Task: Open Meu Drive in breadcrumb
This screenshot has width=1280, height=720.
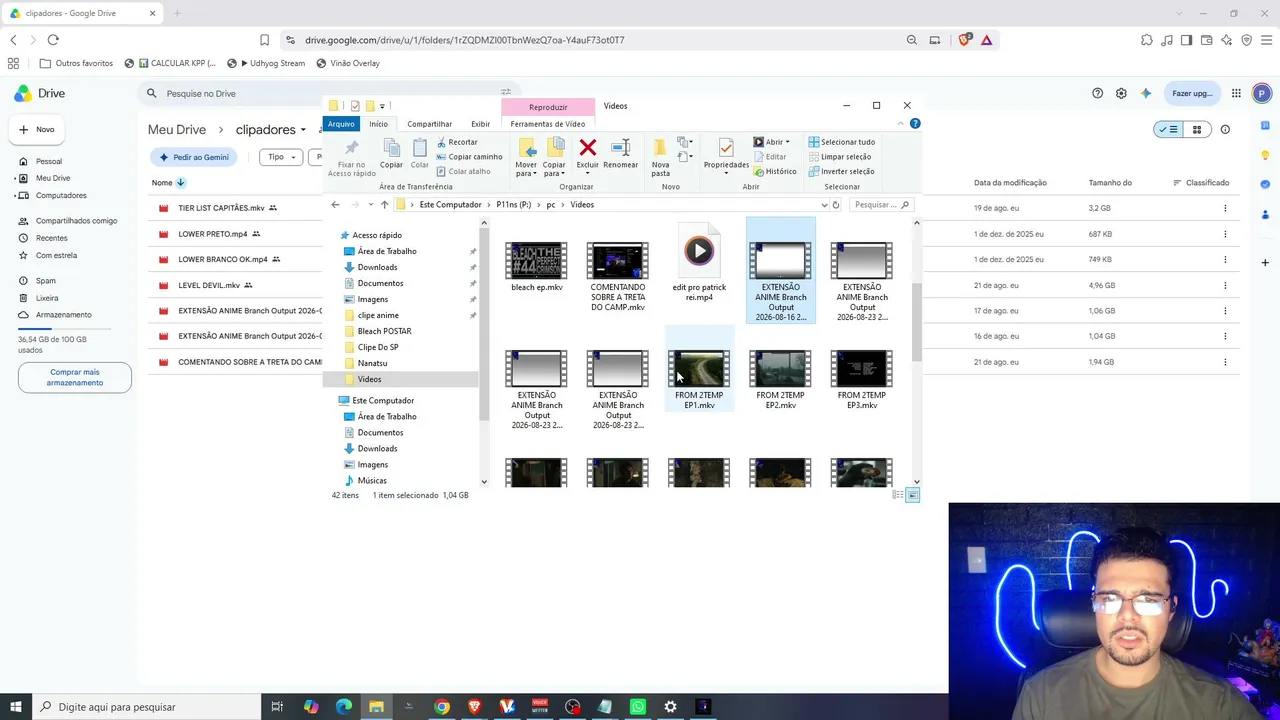Action: click(177, 130)
